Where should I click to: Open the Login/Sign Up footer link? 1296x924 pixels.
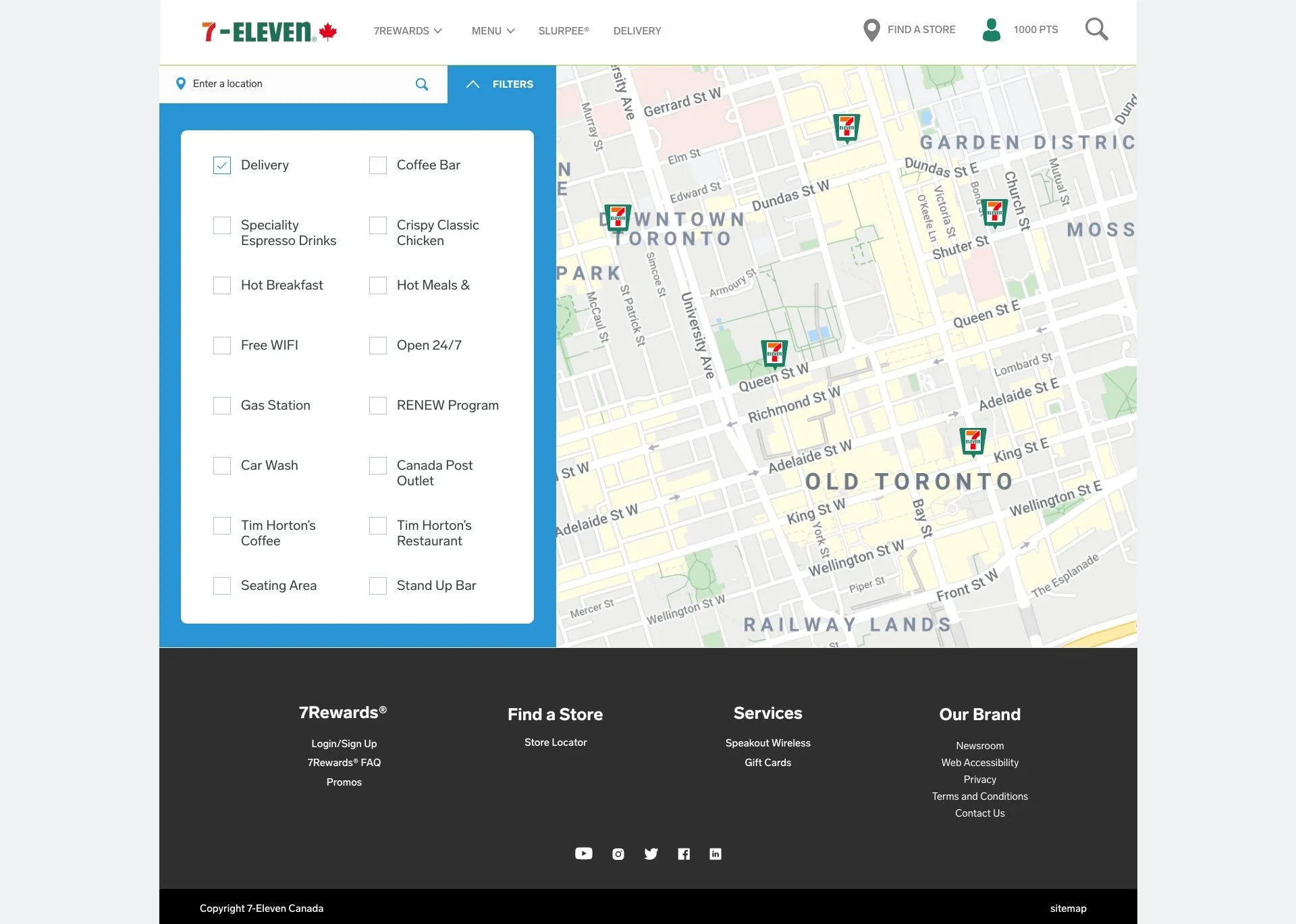344,744
